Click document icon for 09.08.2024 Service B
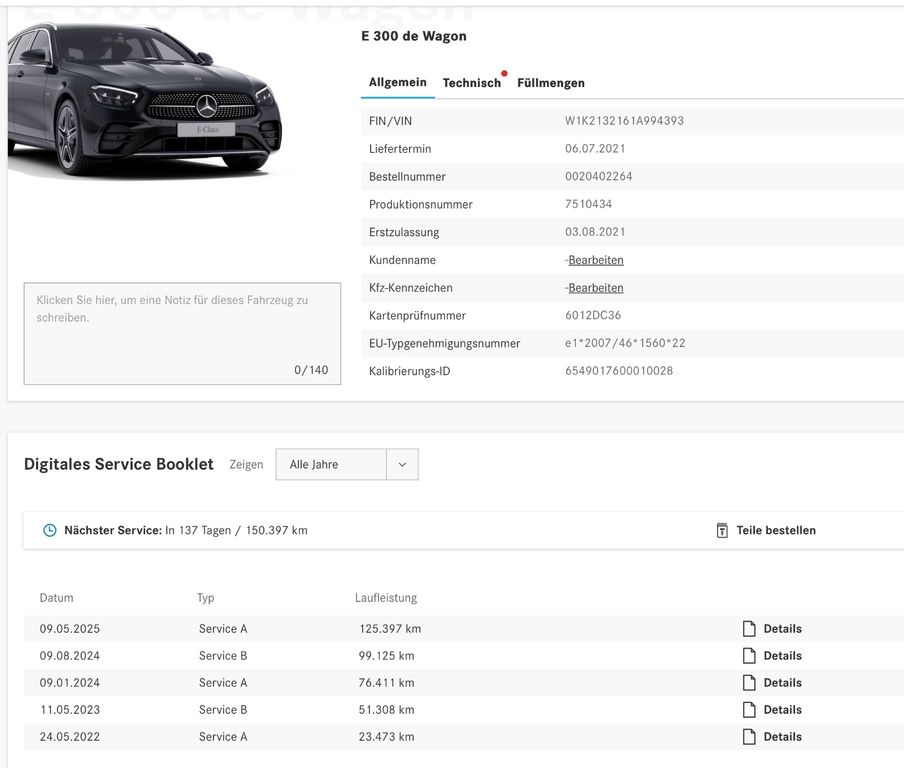 [748, 656]
